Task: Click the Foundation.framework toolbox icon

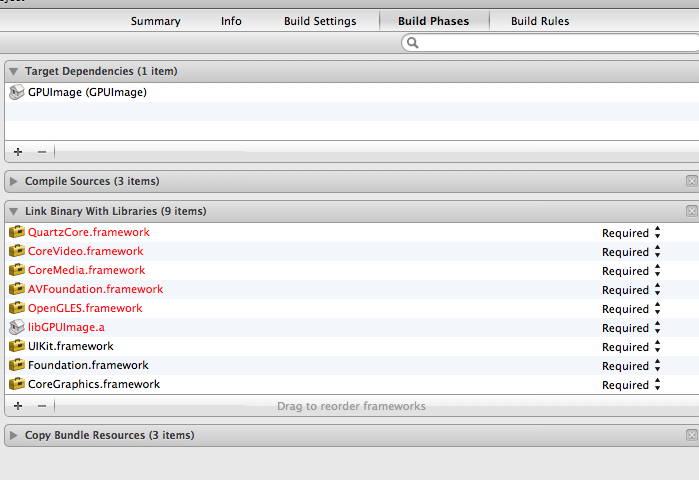Action: pos(17,365)
